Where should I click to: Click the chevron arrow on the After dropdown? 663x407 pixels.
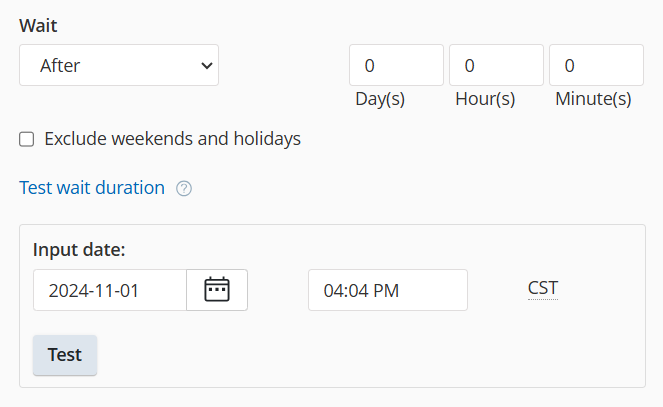click(207, 66)
